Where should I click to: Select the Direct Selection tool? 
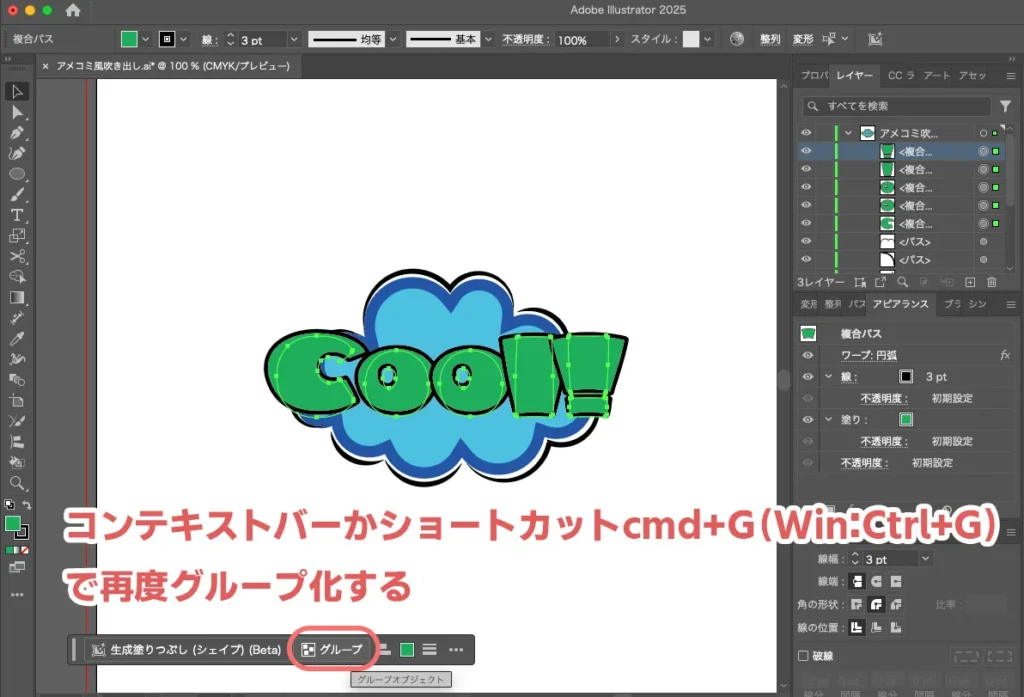pos(17,112)
